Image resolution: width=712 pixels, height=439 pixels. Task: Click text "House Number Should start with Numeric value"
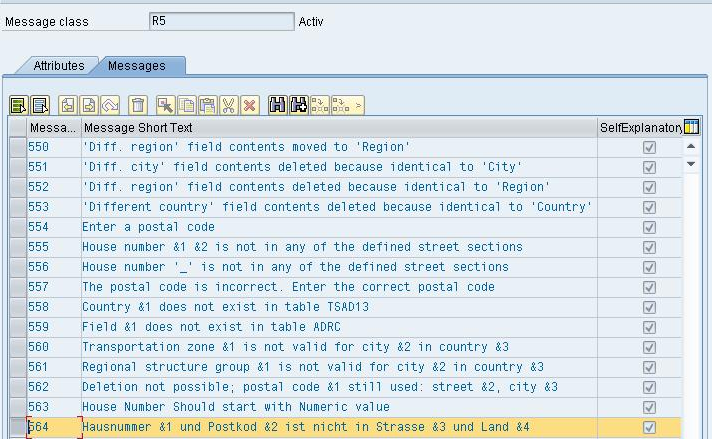coord(236,407)
